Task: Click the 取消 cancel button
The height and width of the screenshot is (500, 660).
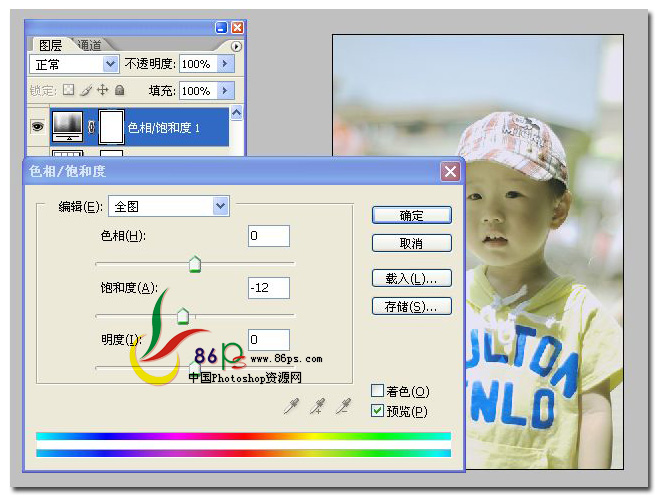Action: (411, 243)
